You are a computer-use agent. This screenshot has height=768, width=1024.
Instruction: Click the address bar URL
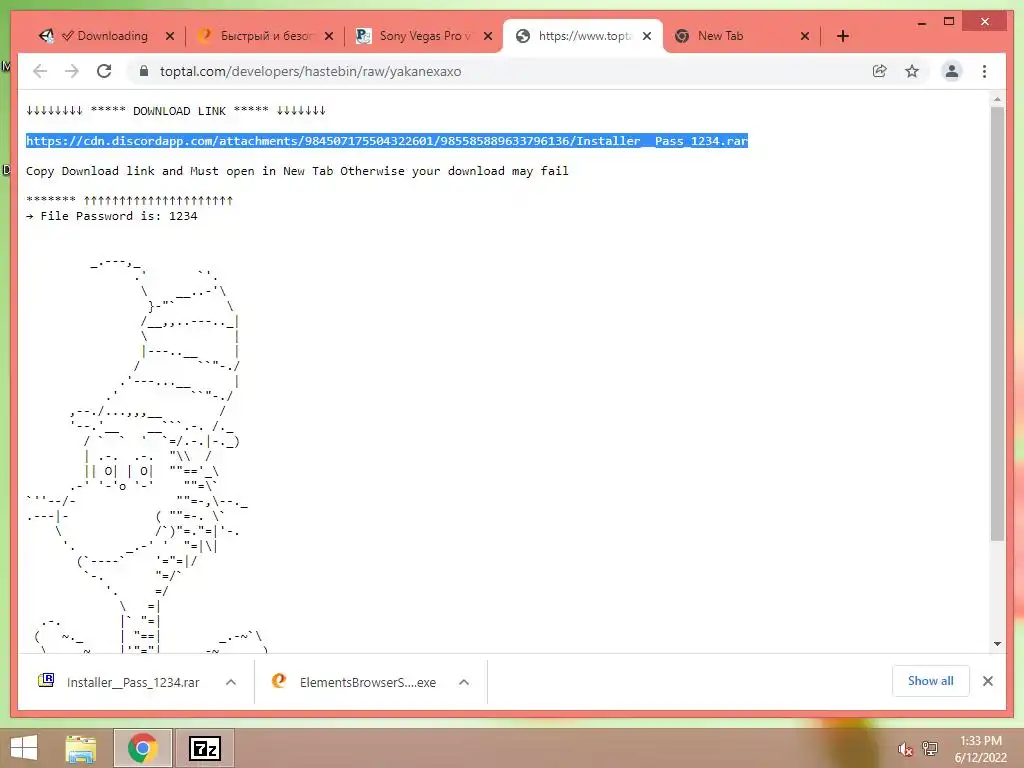[x=310, y=71]
